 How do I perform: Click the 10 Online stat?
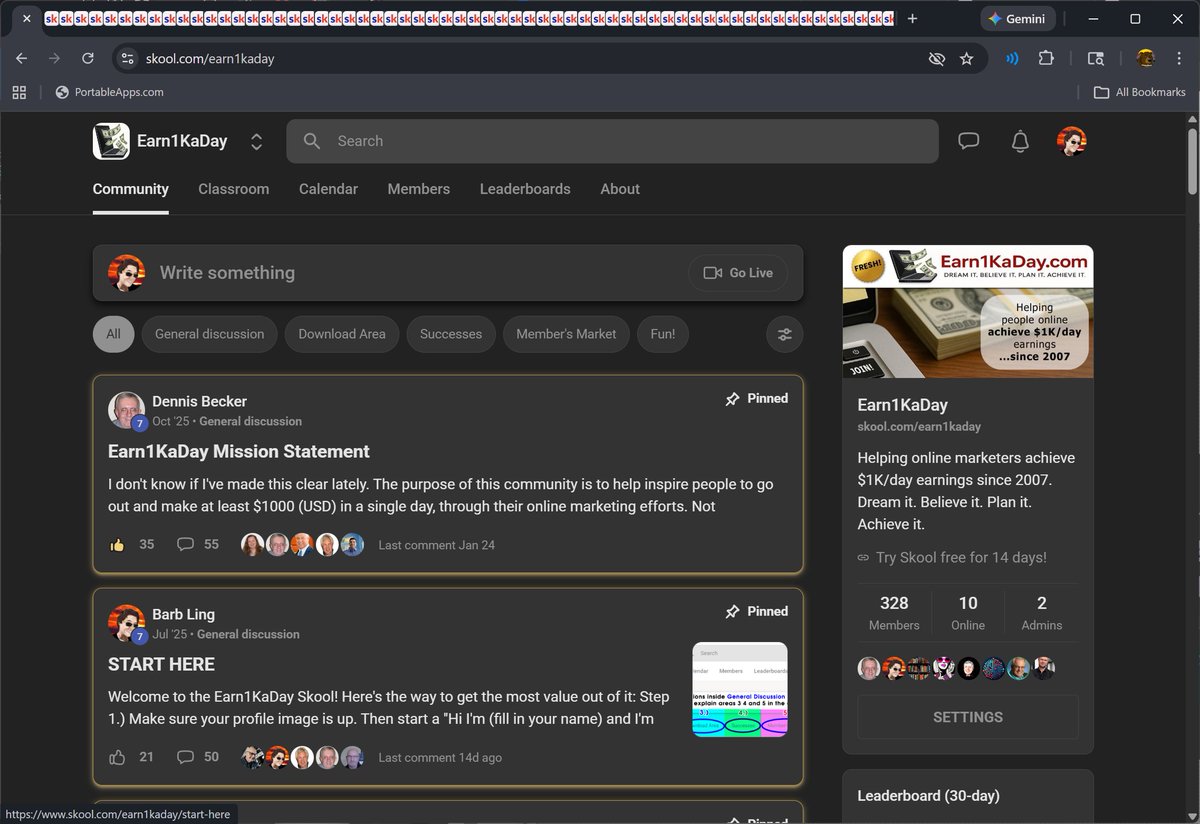pyautogui.click(x=968, y=612)
